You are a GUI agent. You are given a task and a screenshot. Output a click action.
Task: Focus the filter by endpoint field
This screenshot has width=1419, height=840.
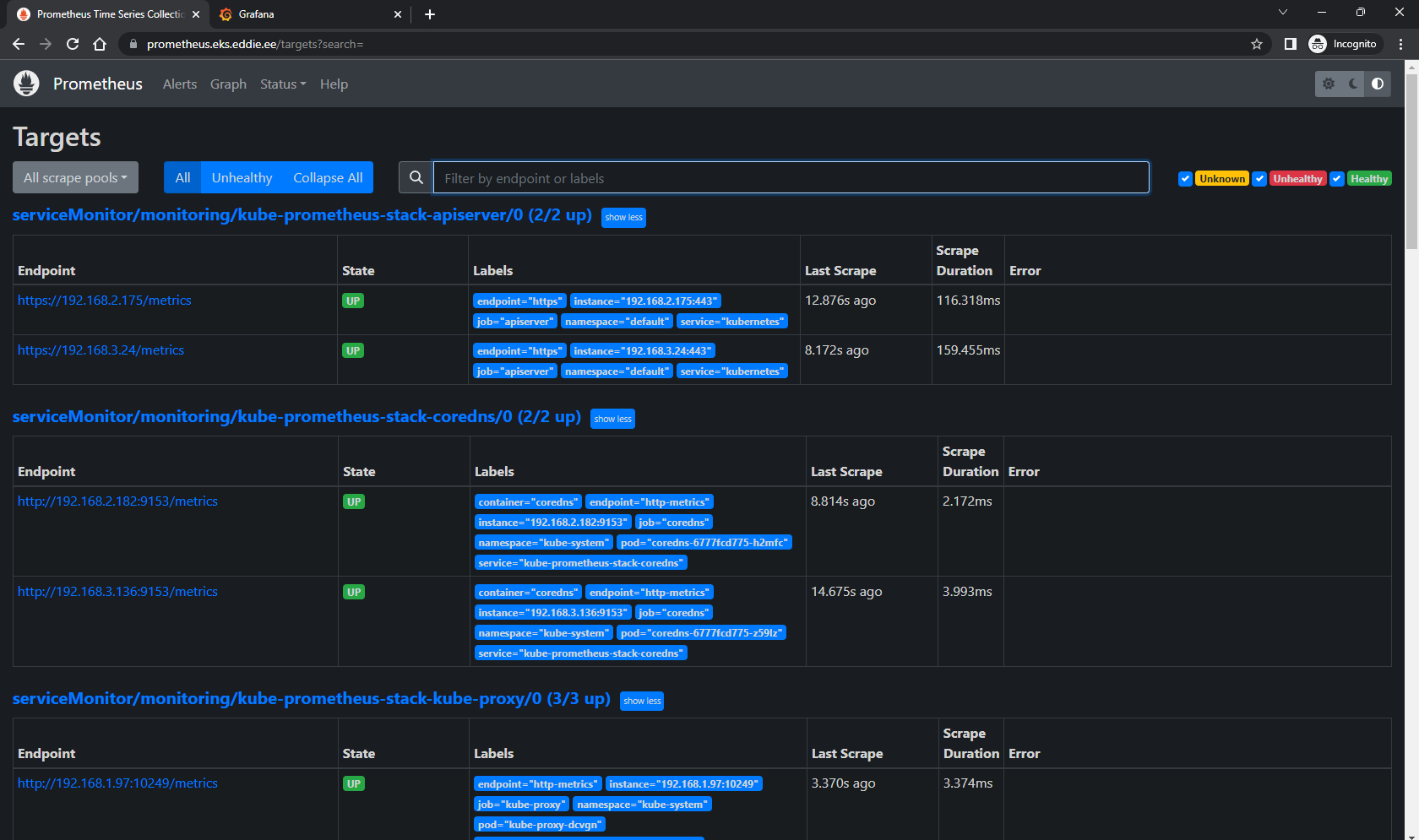click(x=791, y=178)
